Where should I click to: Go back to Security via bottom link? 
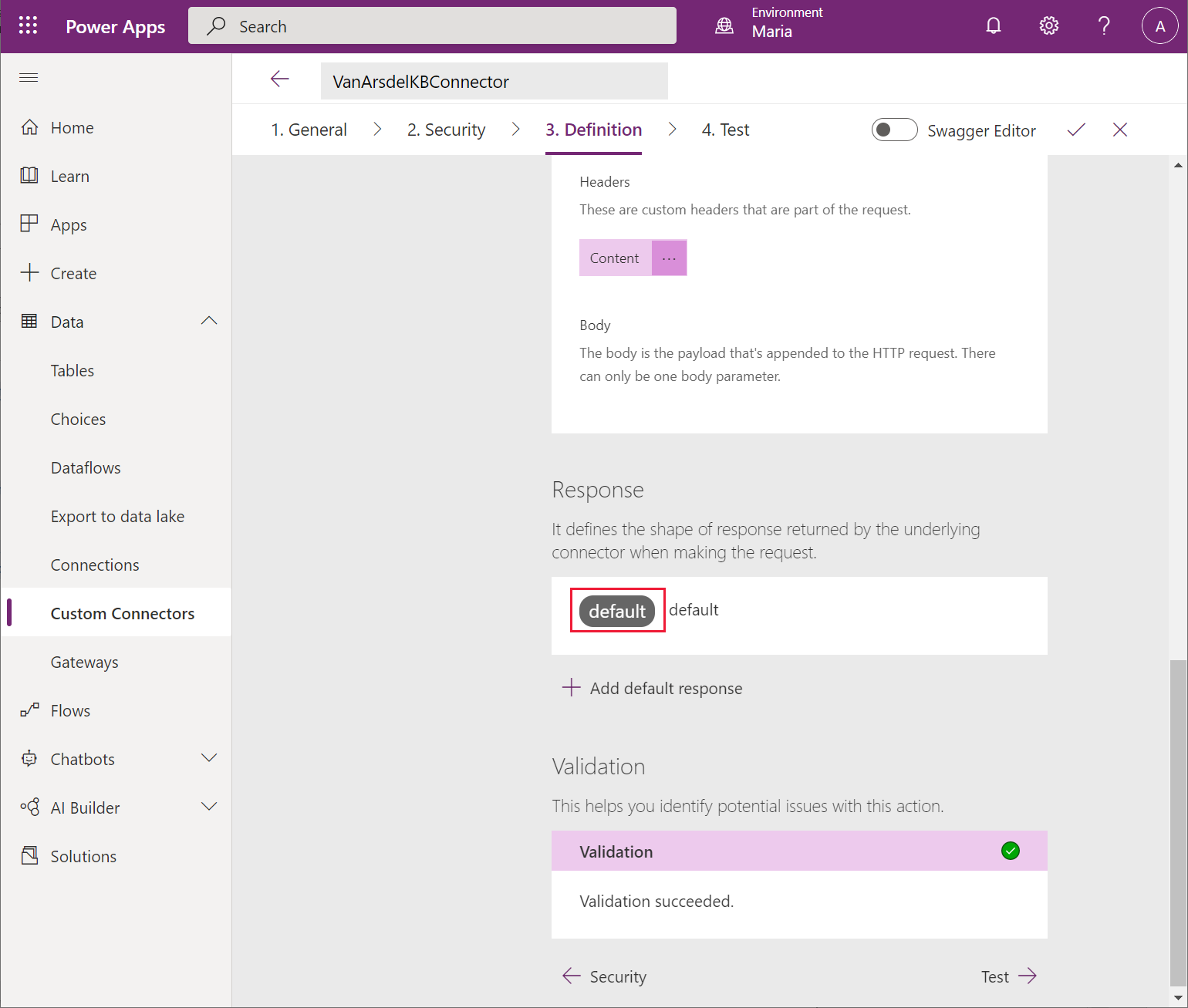click(605, 976)
